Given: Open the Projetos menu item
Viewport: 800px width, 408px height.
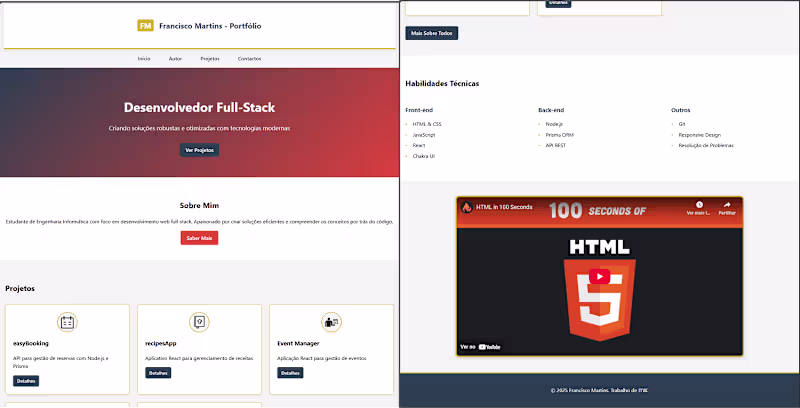Looking at the screenshot, I should click(210, 59).
